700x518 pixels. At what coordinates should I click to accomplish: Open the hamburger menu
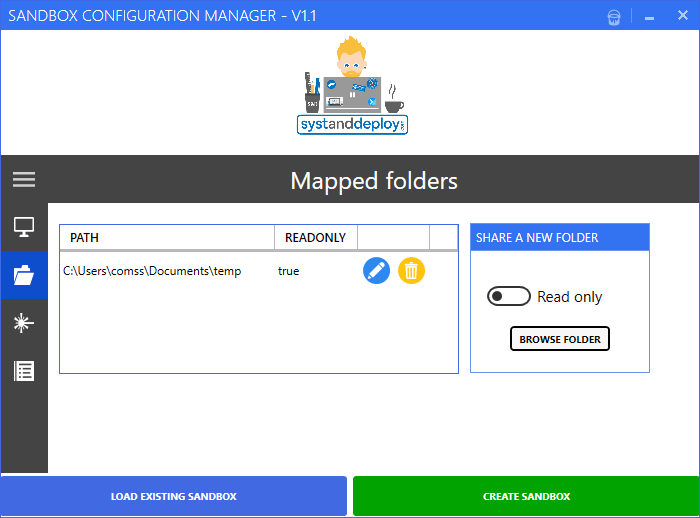pyautogui.click(x=24, y=180)
